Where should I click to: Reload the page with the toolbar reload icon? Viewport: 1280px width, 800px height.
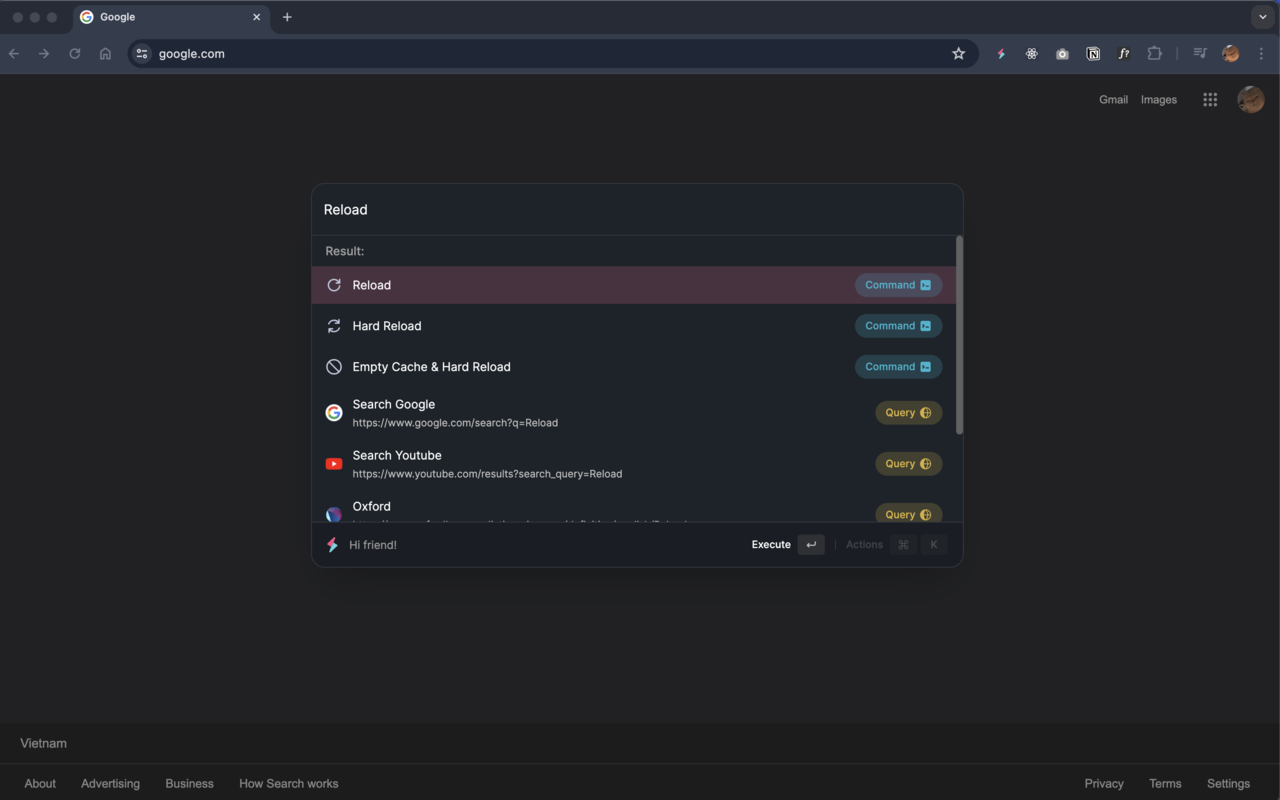[x=74, y=54]
